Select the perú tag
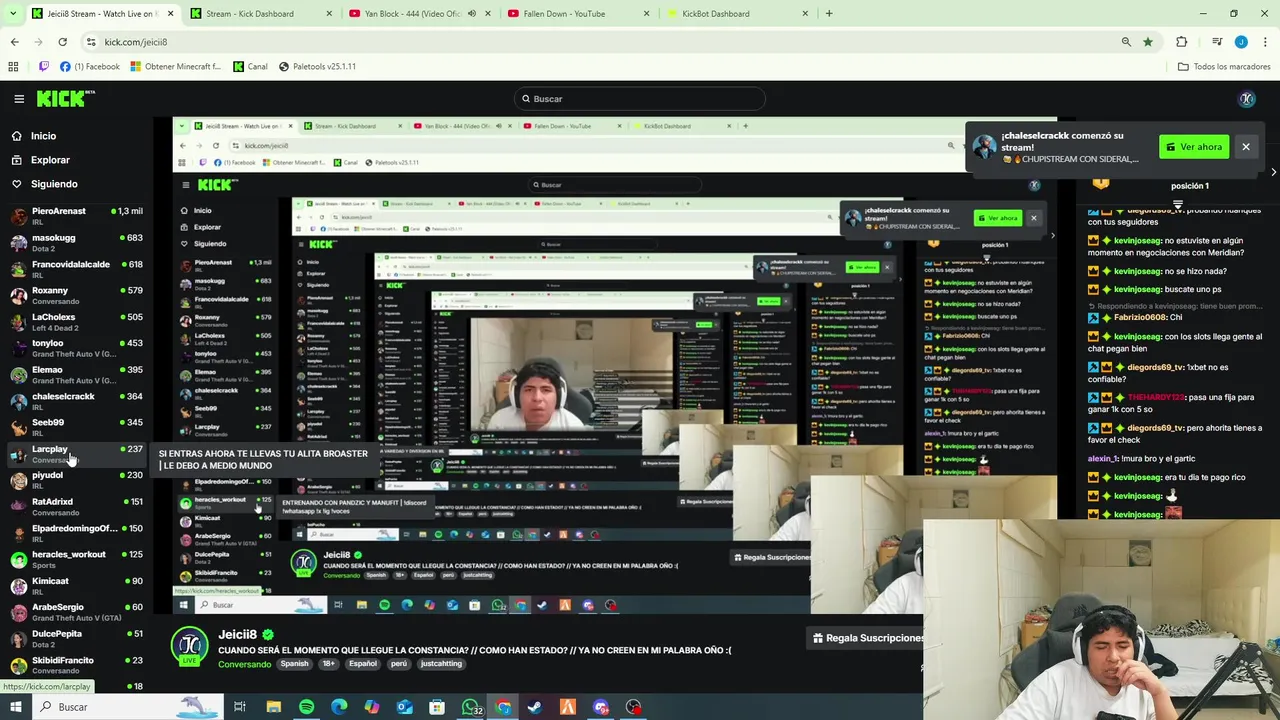 tap(399, 664)
